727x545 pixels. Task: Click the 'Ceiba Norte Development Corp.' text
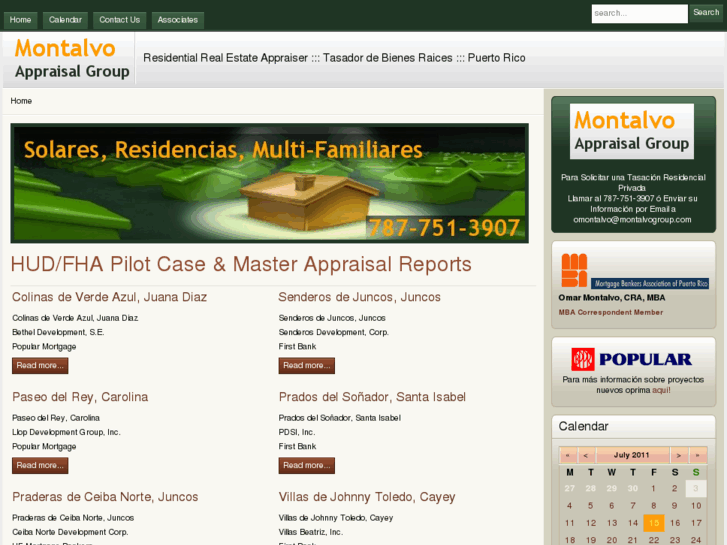point(70,532)
